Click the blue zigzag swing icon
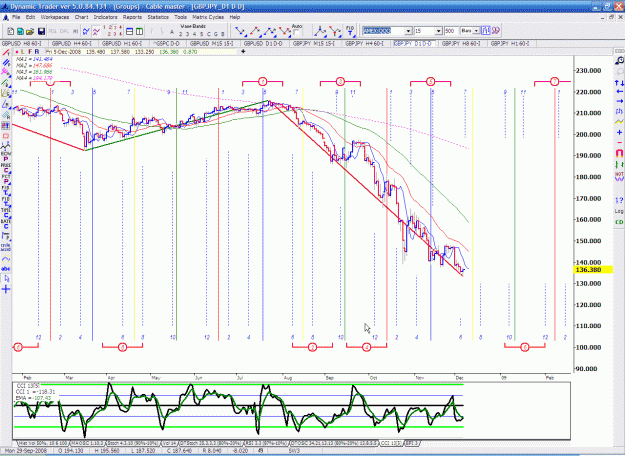 click(x=86, y=31)
